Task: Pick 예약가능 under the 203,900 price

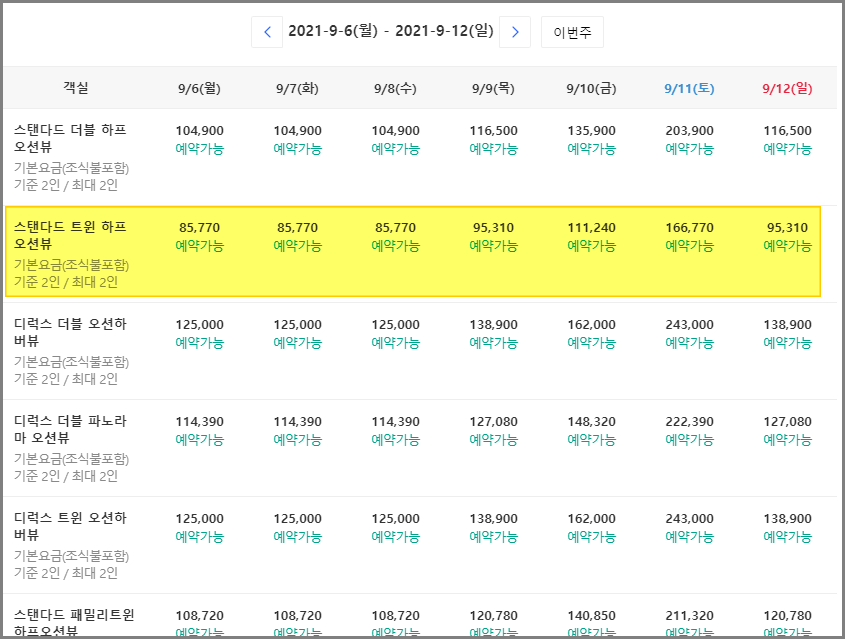Action: point(689,149)
